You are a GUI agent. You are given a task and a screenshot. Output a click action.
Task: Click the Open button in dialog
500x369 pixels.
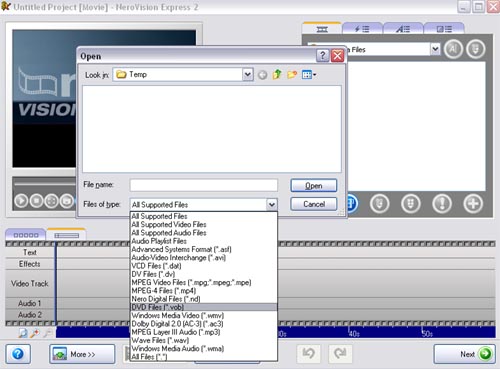click(314, 186)
